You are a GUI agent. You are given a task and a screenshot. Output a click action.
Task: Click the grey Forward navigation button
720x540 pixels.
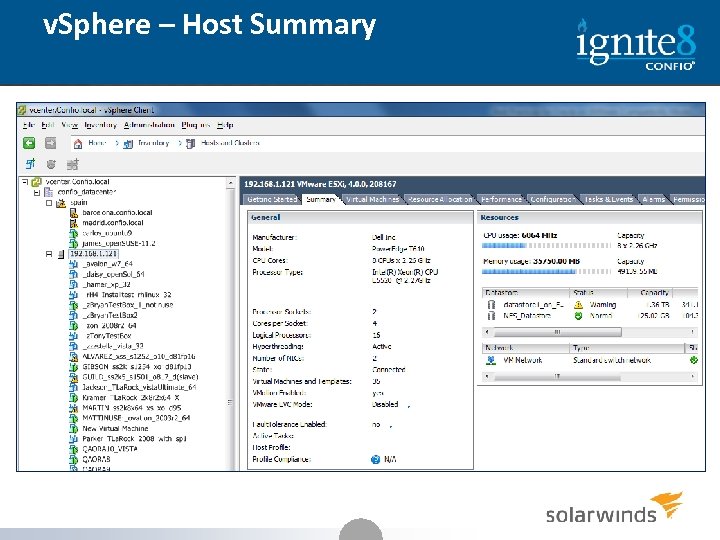[x=51, y=143]
